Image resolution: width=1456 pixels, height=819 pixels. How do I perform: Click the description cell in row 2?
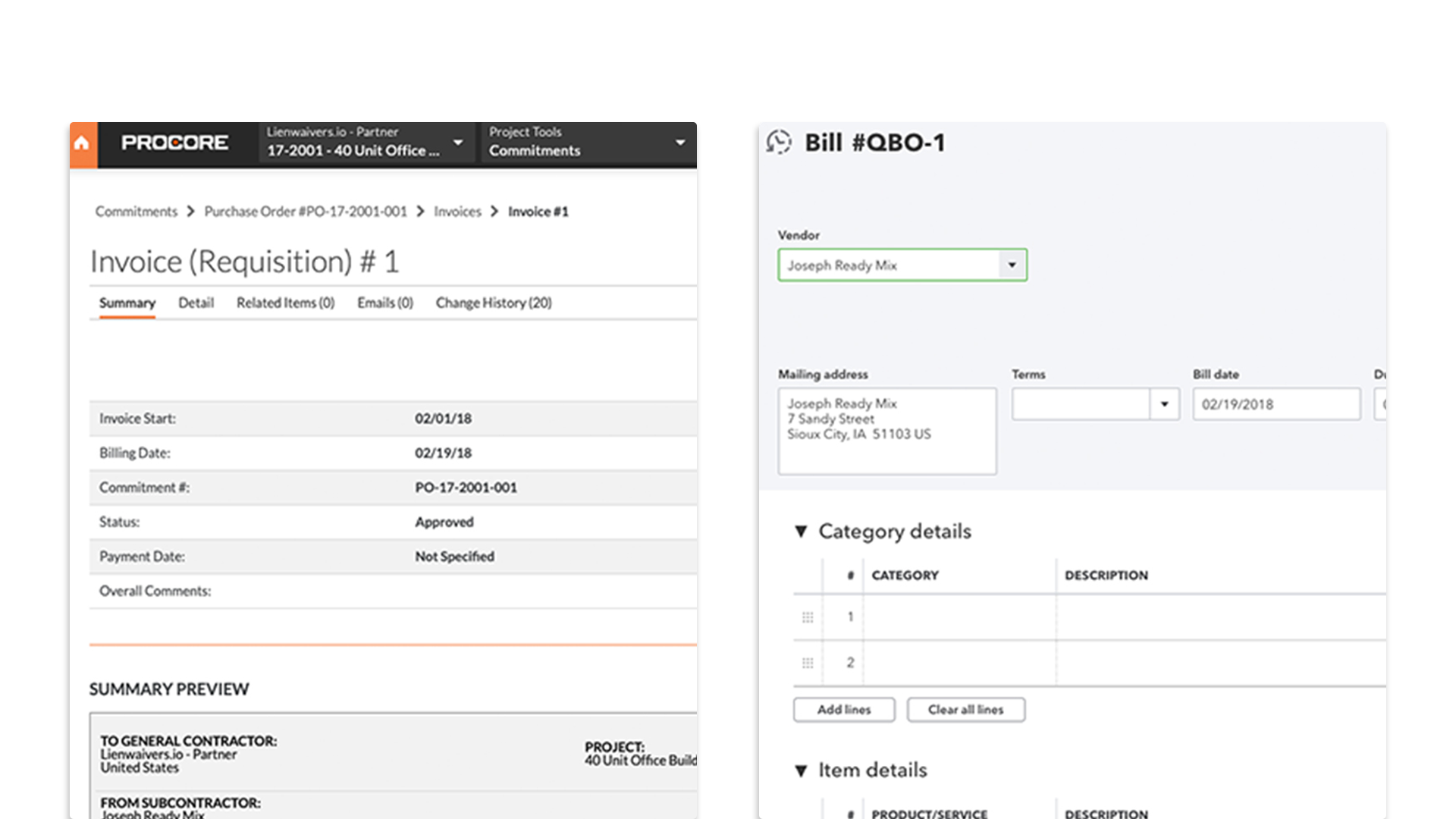point(1221,664)
